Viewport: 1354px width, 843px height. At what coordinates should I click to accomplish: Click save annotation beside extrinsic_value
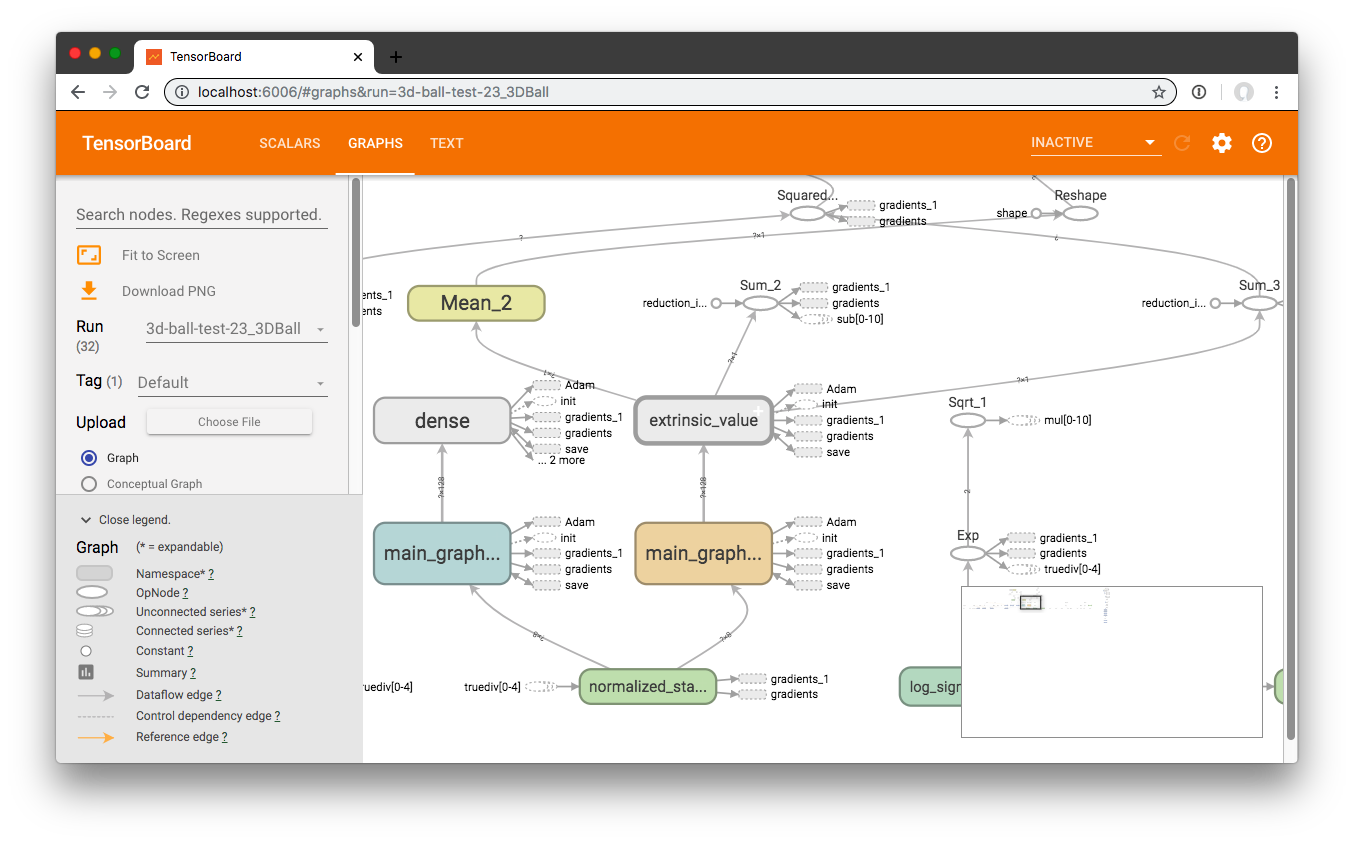[838, 452]
